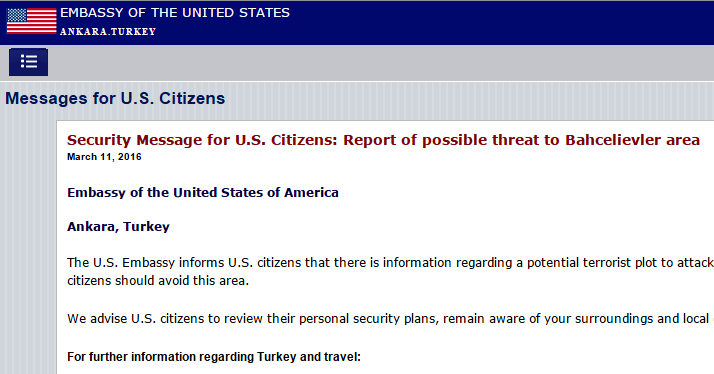Viewport: 714px width, 374px height.
Task: Click 'For further information regarding Turkey and travel' text
Action: point(214,357)
